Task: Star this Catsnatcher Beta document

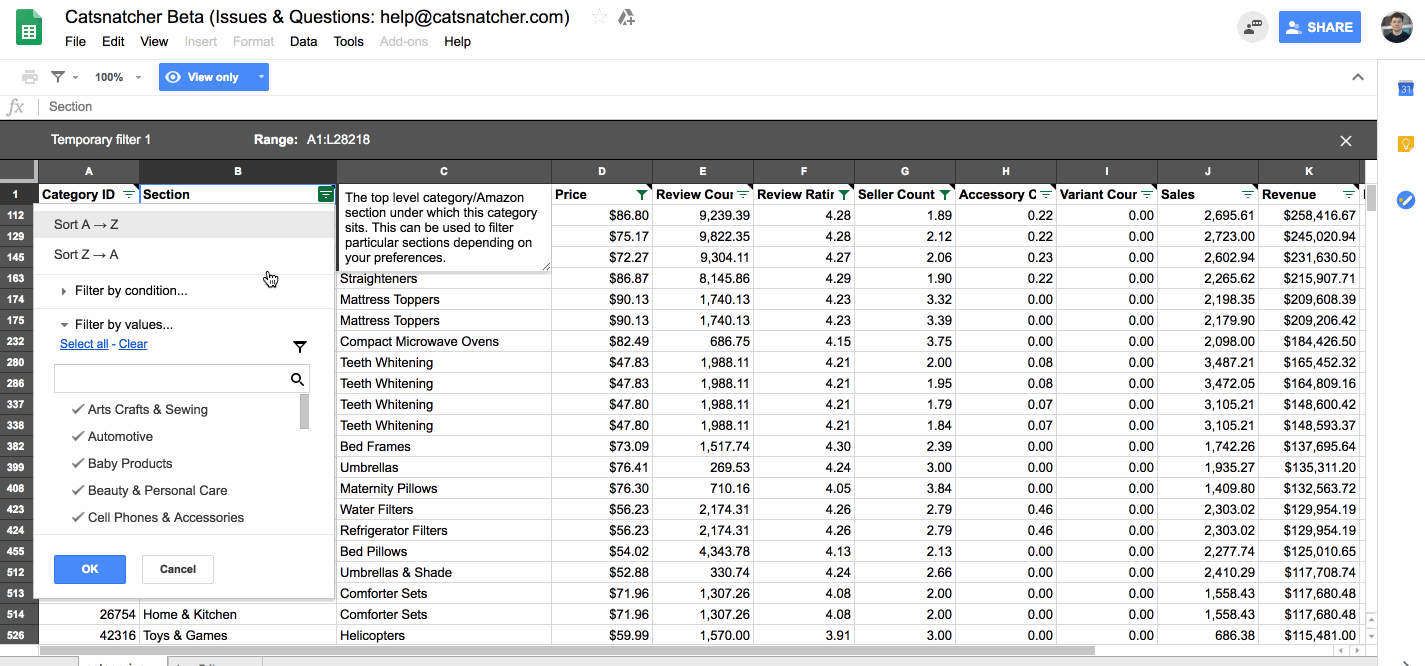Action: (x=599, y=17)
